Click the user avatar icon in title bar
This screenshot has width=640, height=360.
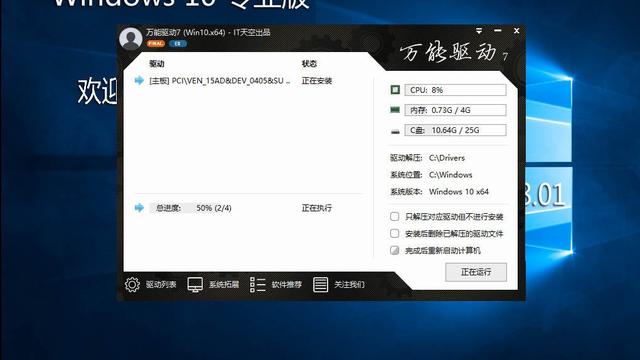131,39
